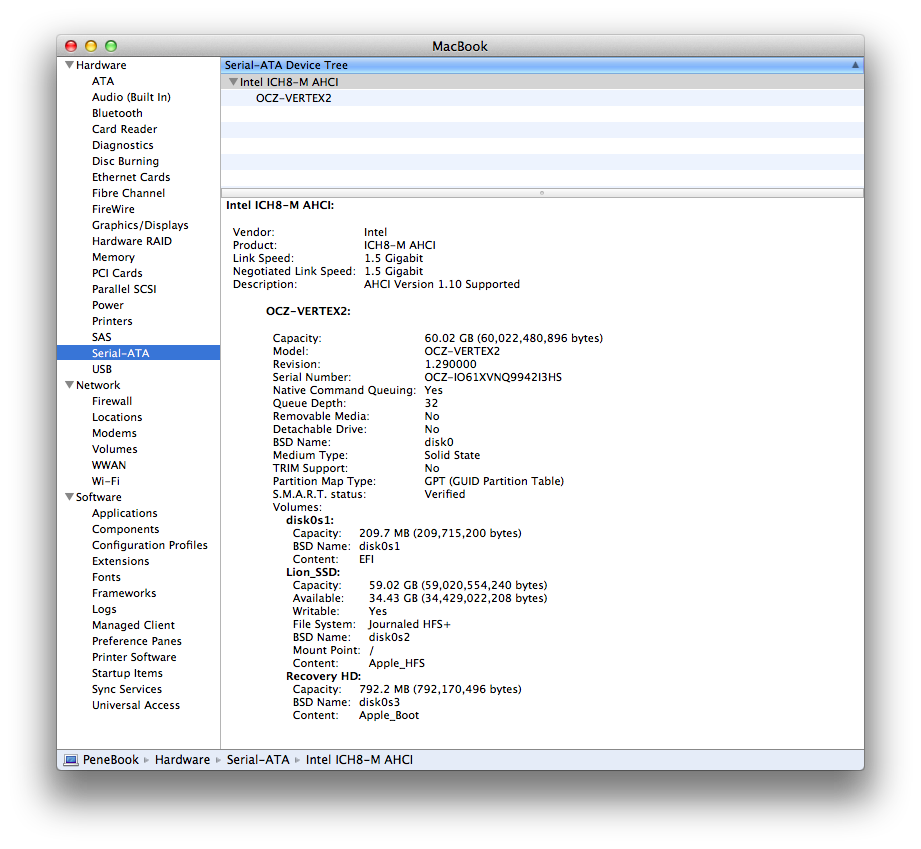The width and height of the screenshot is (921, 849).
Task: Select Components in the sidebar
Action: pyautogui.click(x=125, y=529)
